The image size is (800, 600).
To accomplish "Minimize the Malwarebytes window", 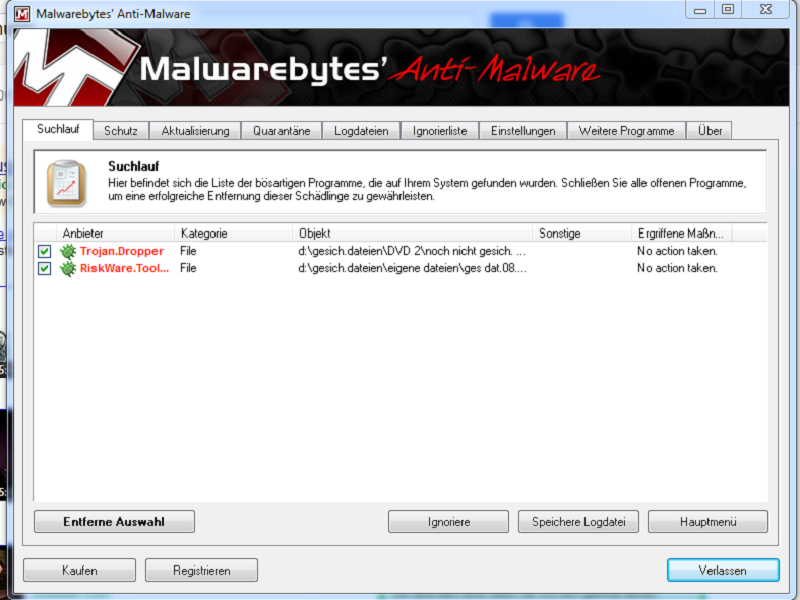I will coord(700,10).
